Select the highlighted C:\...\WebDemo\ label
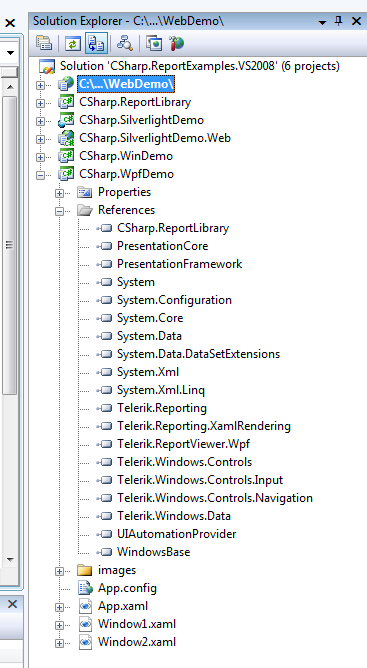Viewport: 367px width, 668px height. pyautogui.click(x=126, y=84)
